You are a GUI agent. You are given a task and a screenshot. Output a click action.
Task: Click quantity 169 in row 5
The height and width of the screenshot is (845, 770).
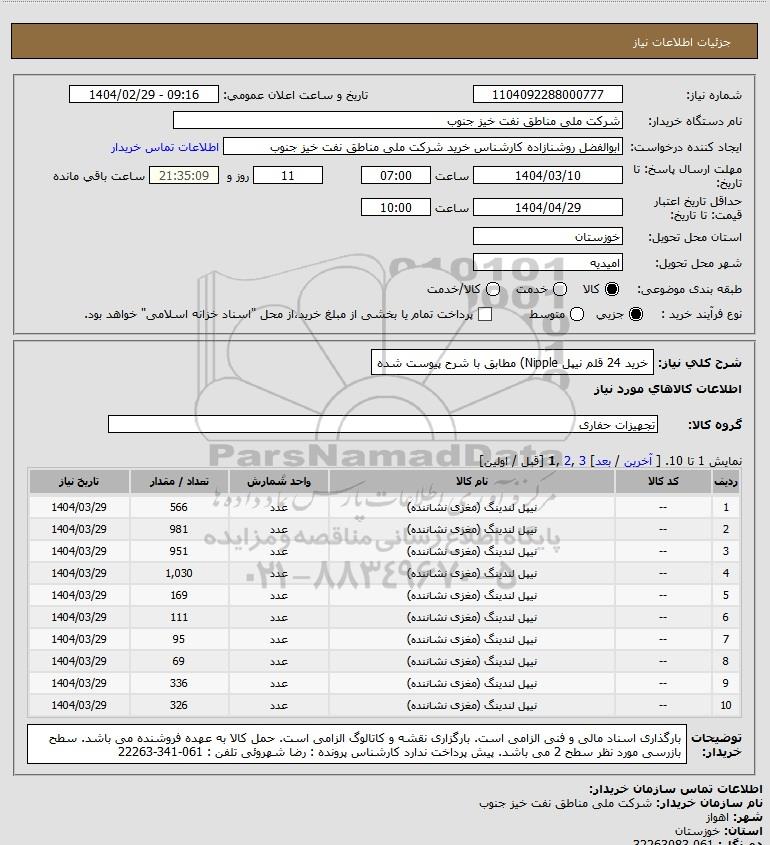click(179, 595)
